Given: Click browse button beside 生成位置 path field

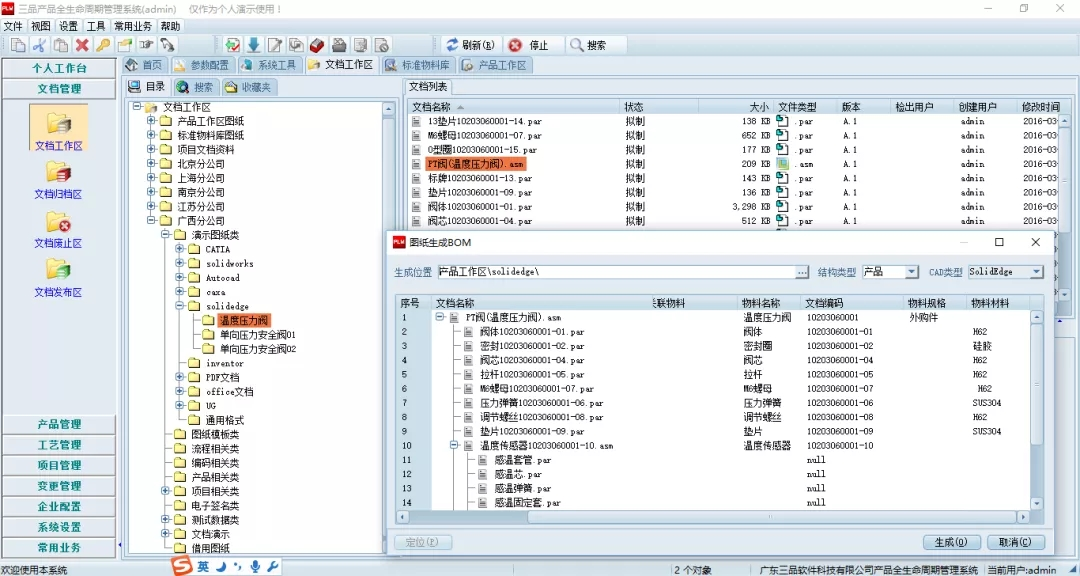Looking at the screenshot, I should (x=802, y=272).
